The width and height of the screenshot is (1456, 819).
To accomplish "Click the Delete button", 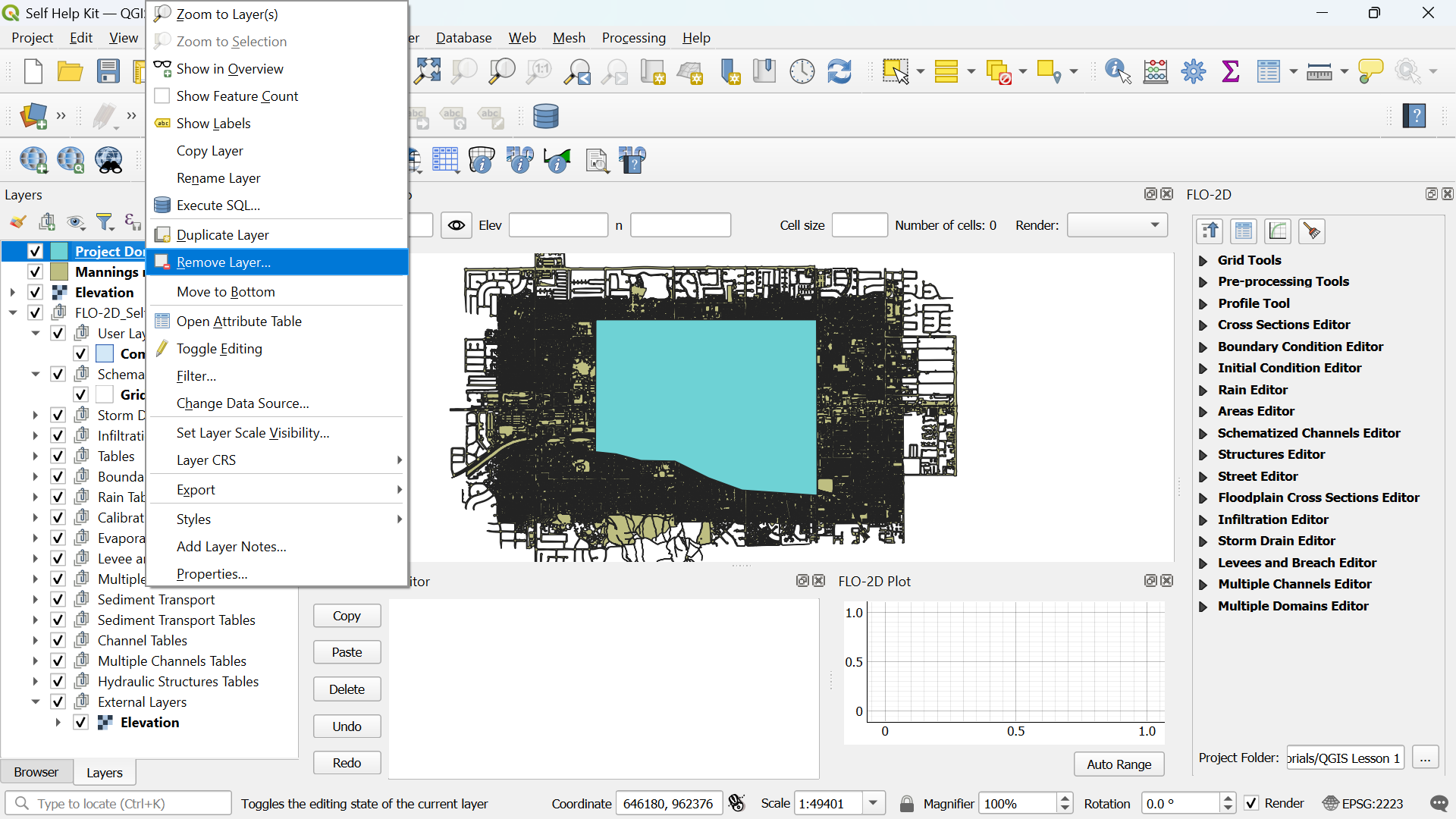I will (x=347, y=689).
